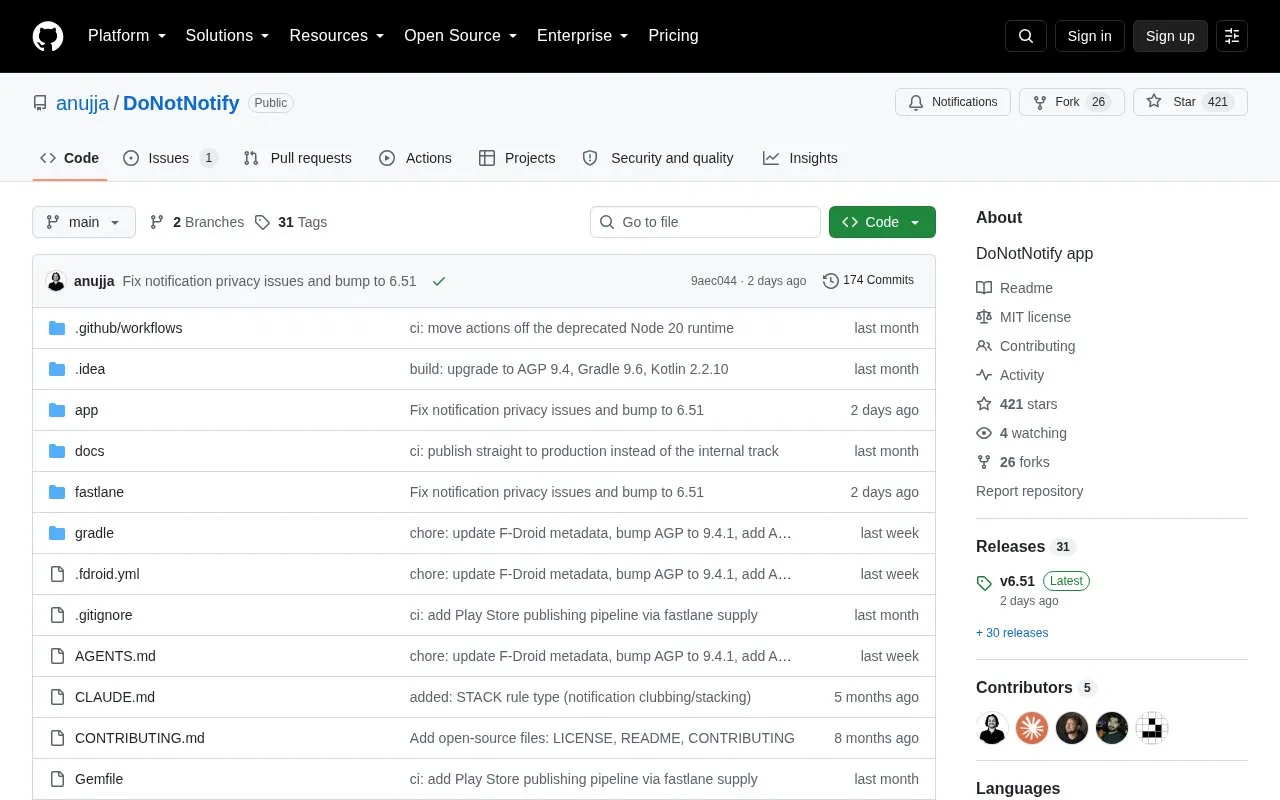The height and width of the screenshot is (800, 1280).
Task: Click the v6.51 release tag icon
Action: [x=984, y=582]
